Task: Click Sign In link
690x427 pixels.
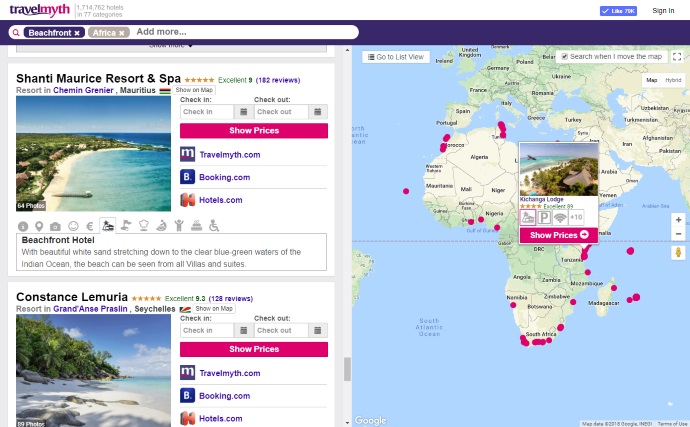Action: (x=663, y=11)
